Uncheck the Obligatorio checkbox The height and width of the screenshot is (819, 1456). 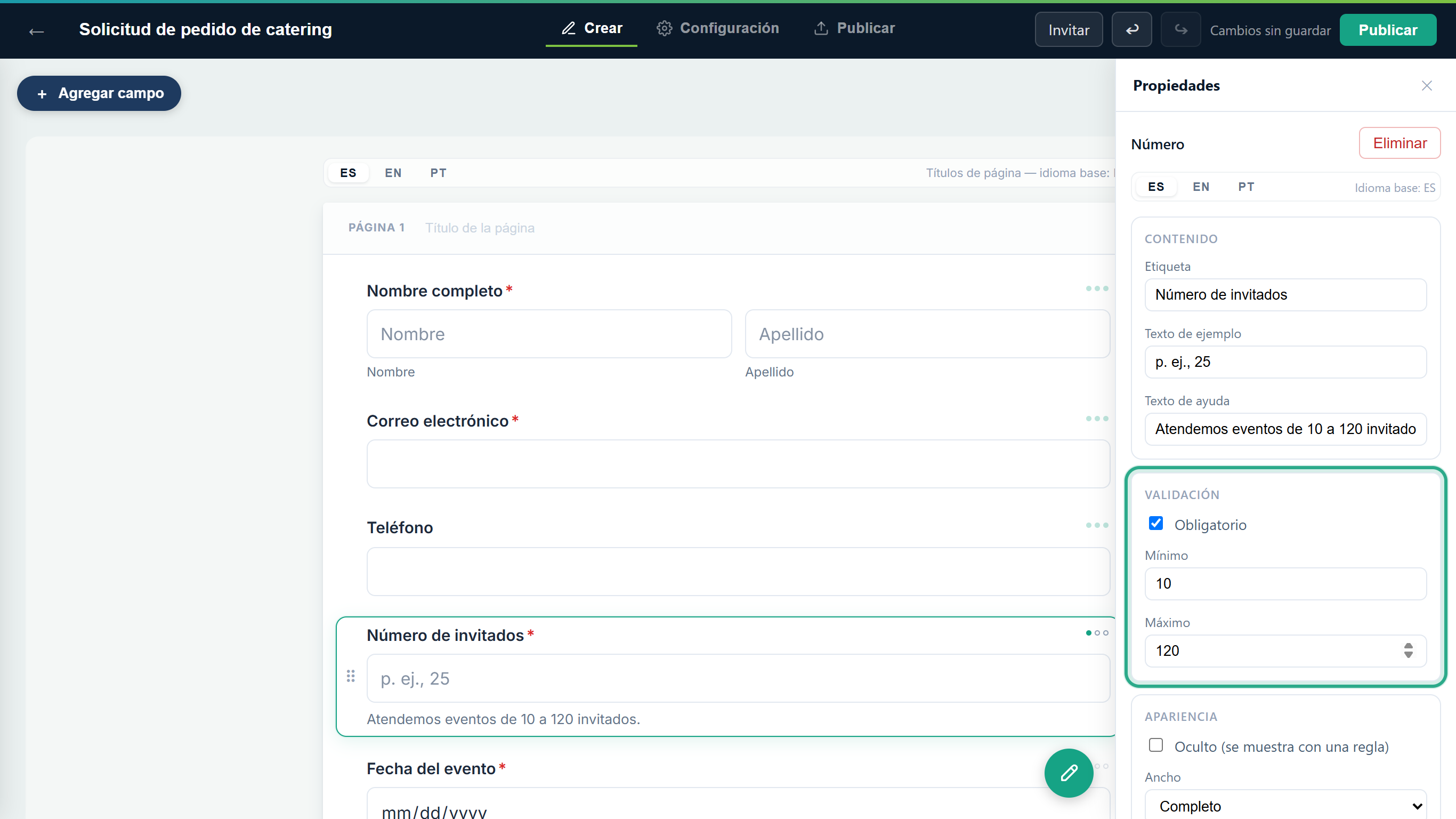point(1156,523)
